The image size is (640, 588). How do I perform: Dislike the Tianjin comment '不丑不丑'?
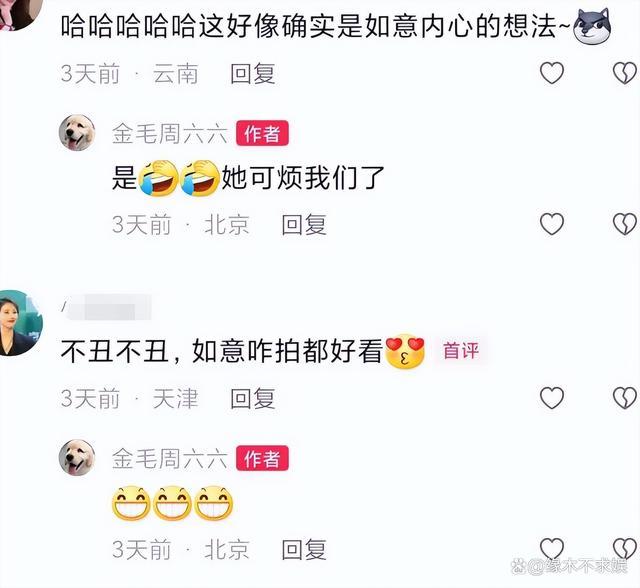(625, 397)
